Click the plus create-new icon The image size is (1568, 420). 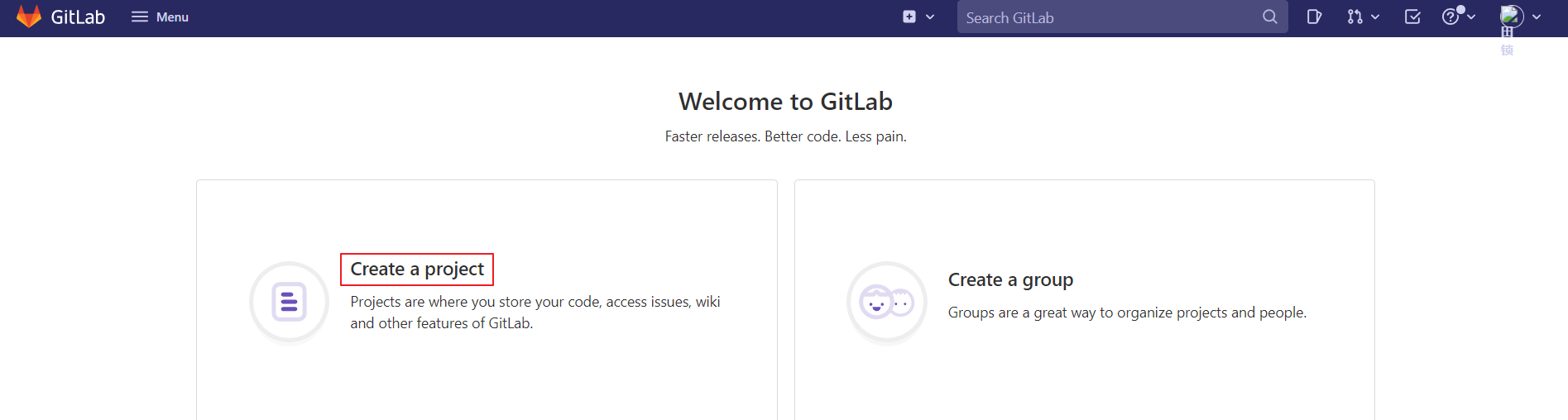pyautogui.click(x=909, y=17)
